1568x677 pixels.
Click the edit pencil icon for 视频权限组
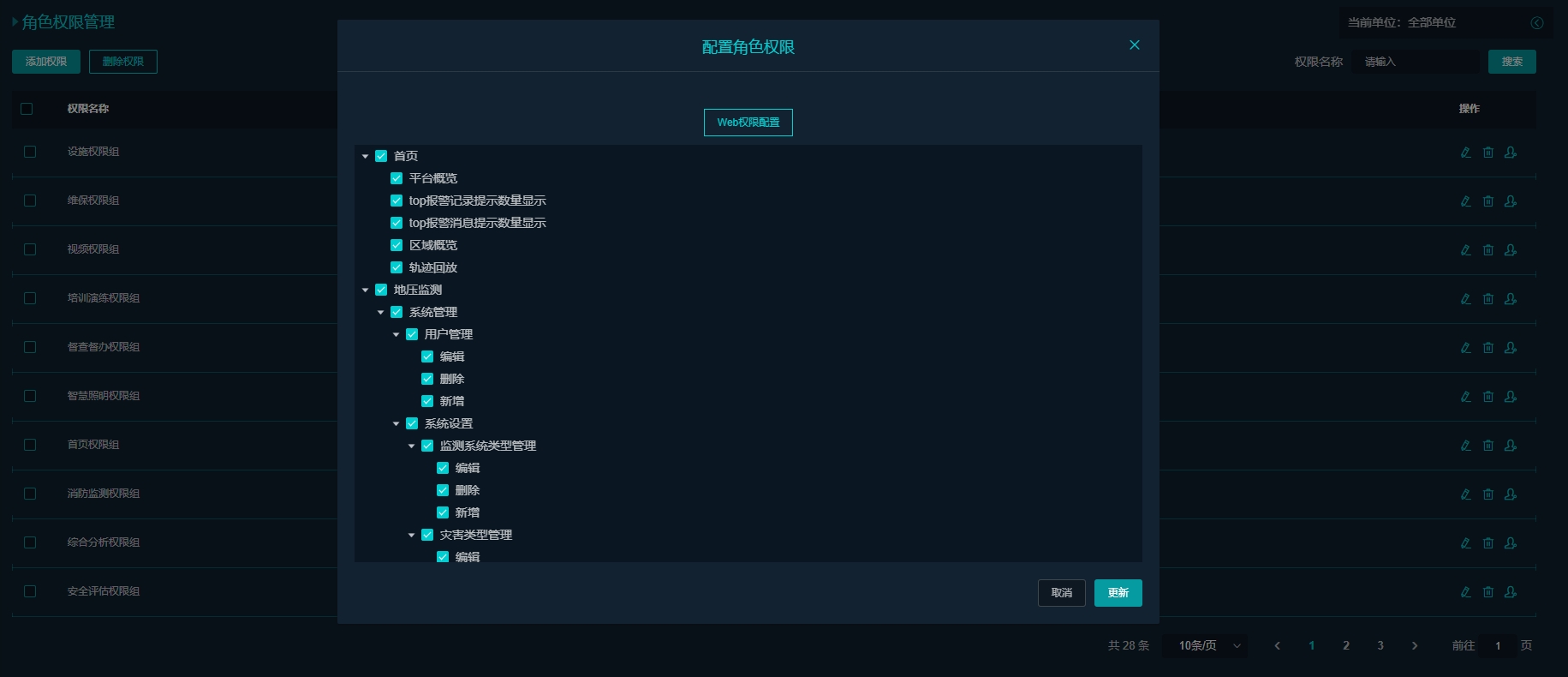(x=1466, y=249)
